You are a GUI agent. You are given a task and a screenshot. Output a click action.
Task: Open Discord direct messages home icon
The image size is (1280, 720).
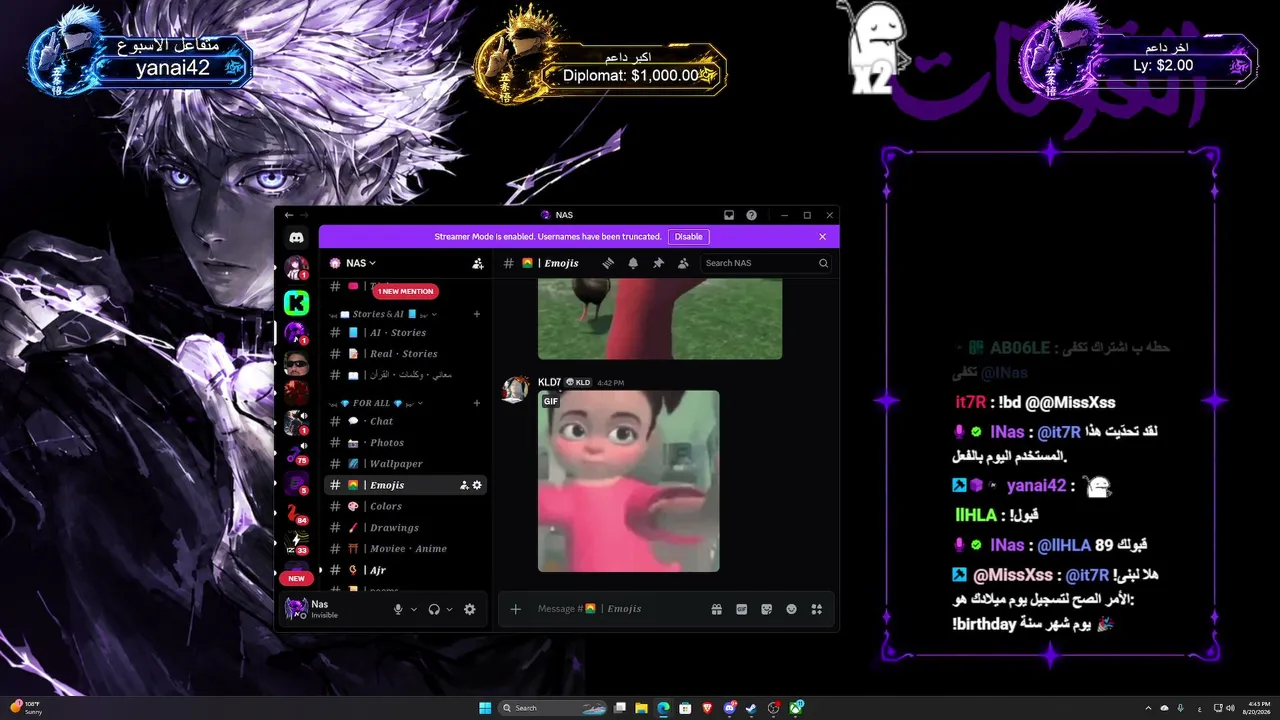point(296,238)
